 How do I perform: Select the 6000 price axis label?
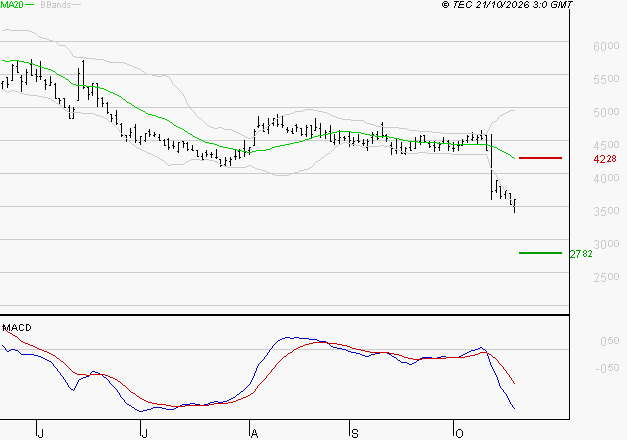click(606, 46)
